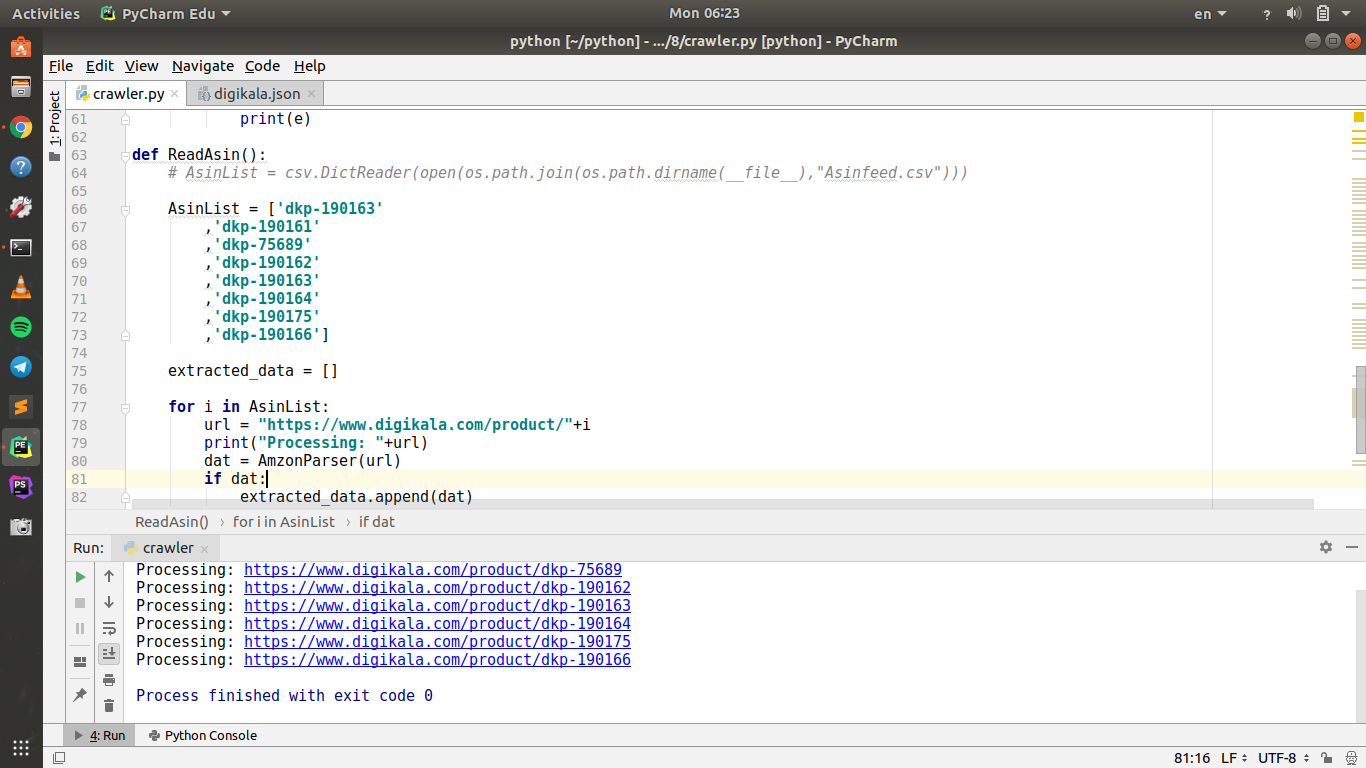Collapse the AsinList list fold at line 66
The height and width of the screenshot is (768, 1366).
tap(125, 209)
